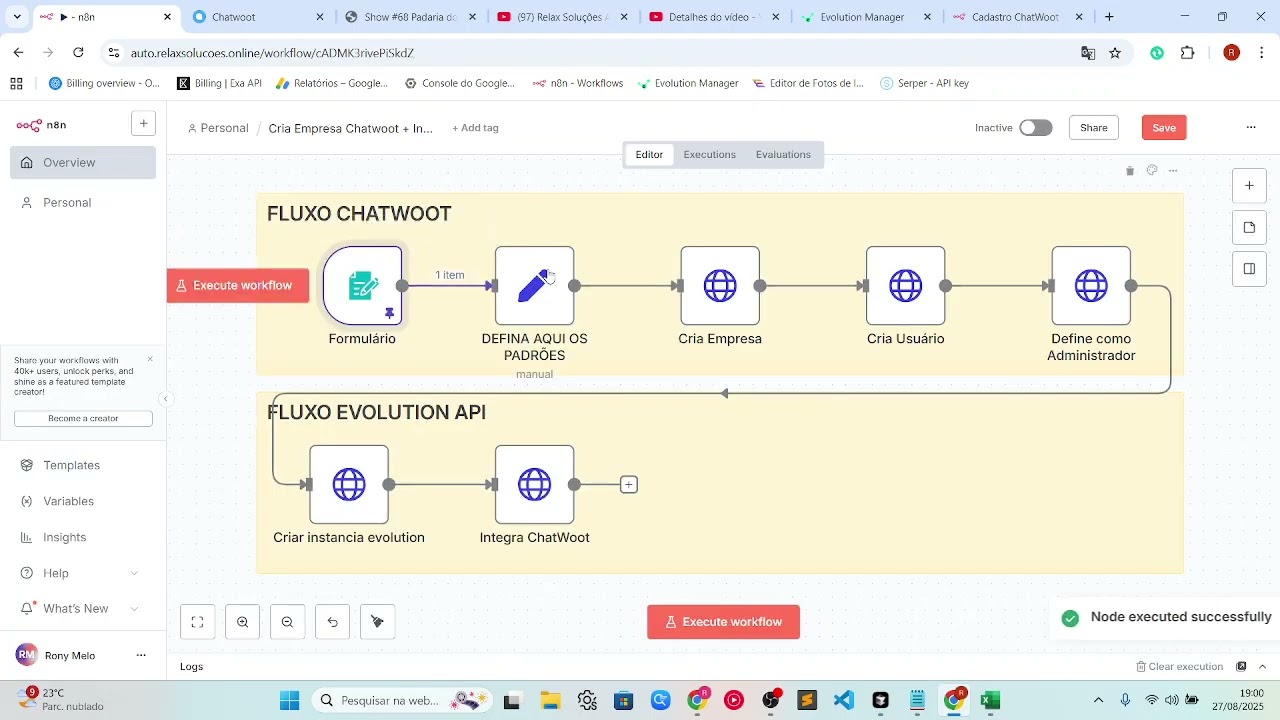Expand the What's New section
Viewport: 1280px width, 720px height.
[x=134, y=609]
